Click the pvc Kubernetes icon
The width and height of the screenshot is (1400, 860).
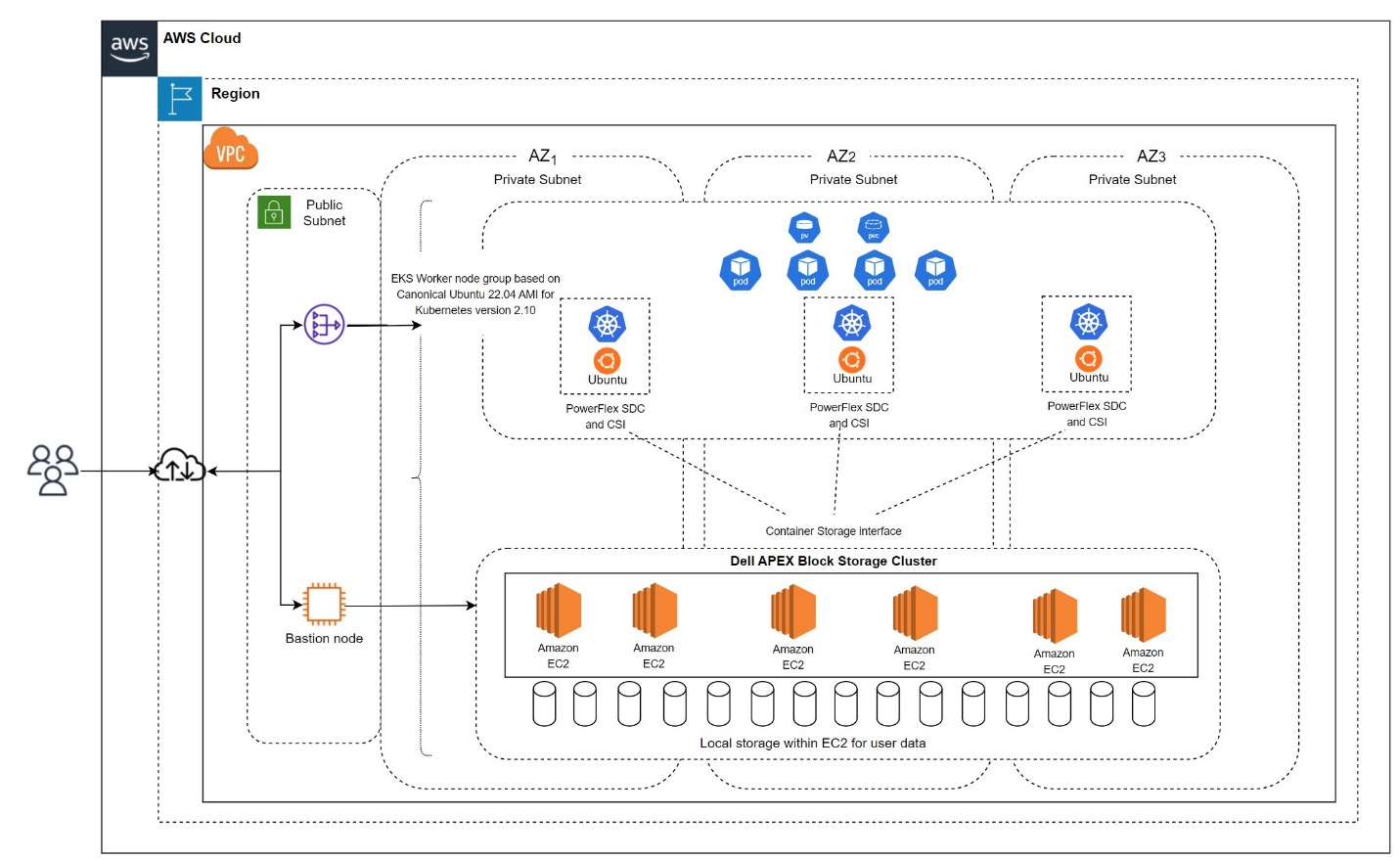874,228
